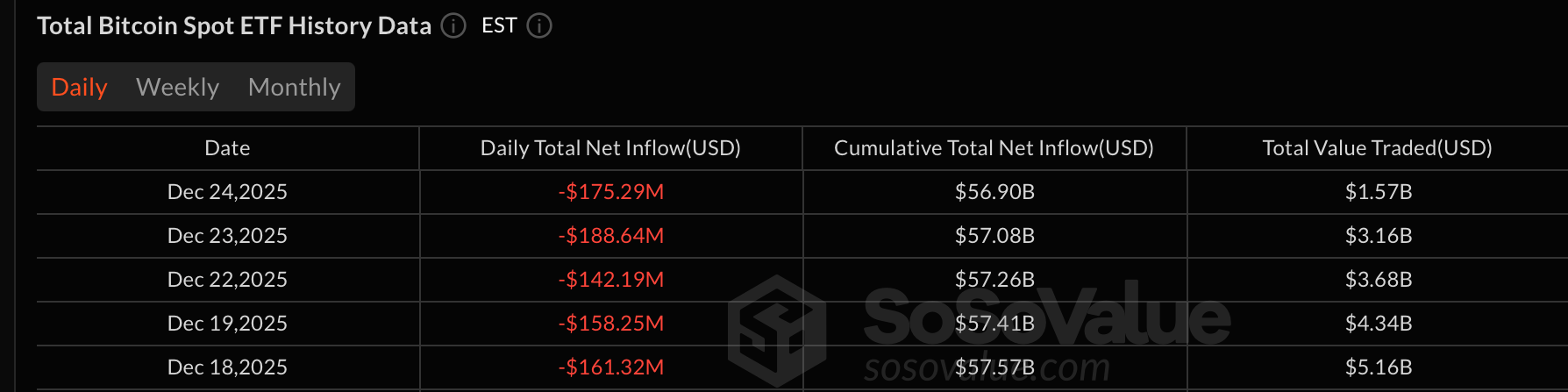Click Cumulative Total Net Inflow(USD) header
Viewport: 1568px width, 392px height.
tap(994, 148)
